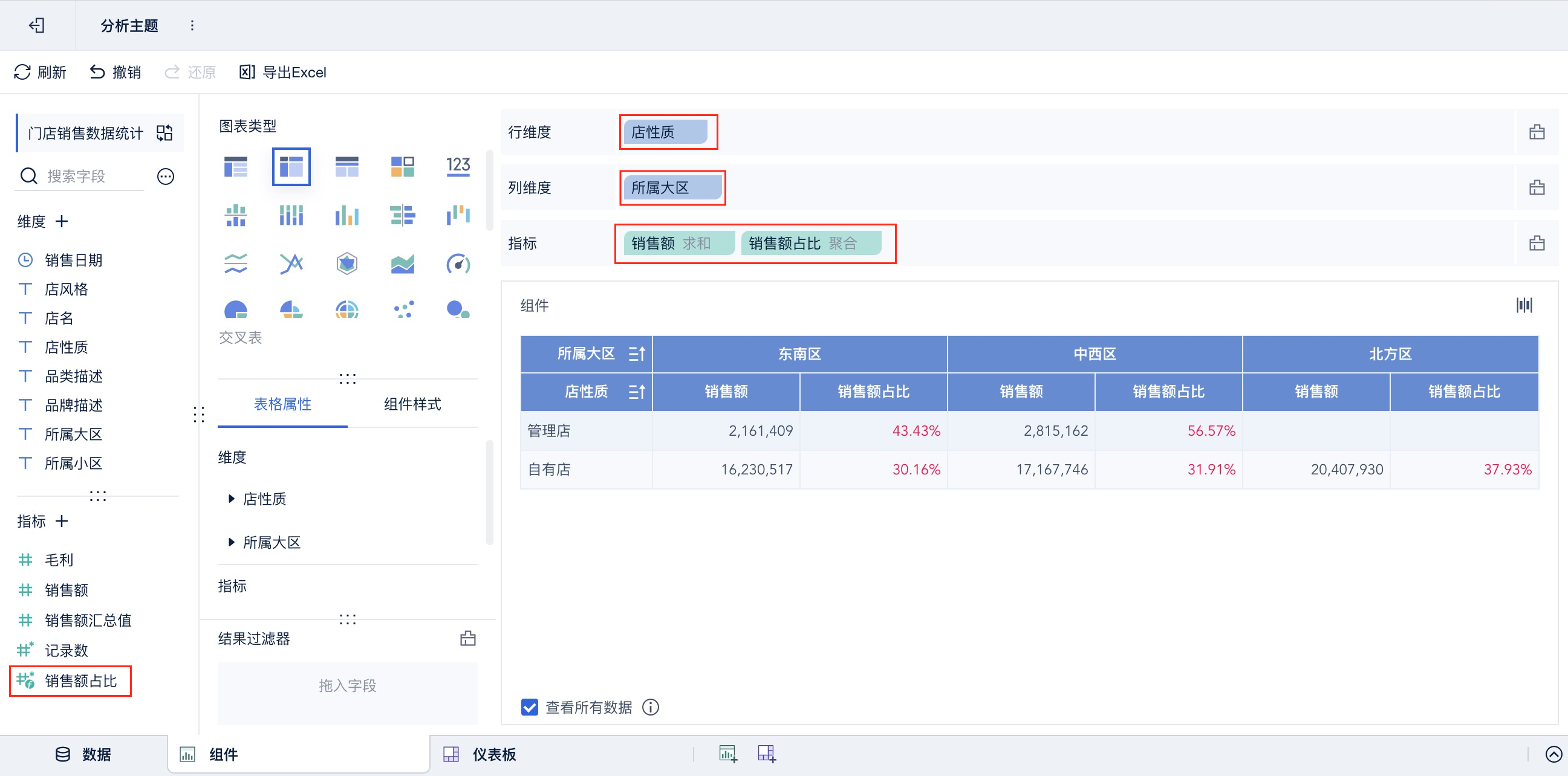Click the exit icon at top left
1568x776 pixels.
[36, 25]
